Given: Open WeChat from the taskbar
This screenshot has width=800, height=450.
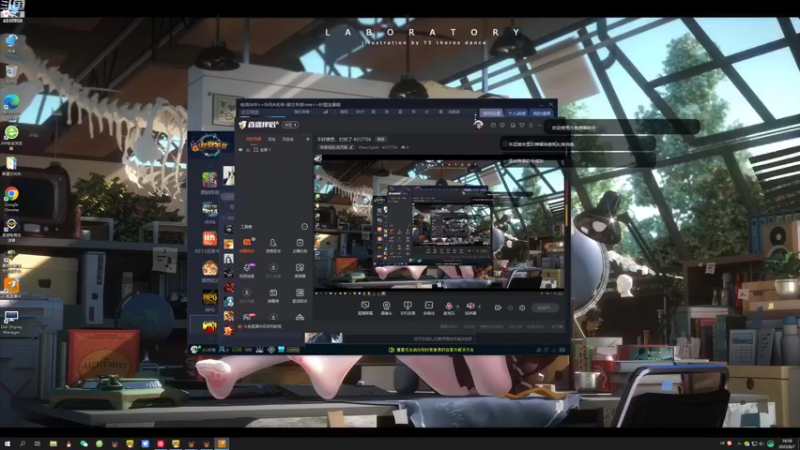Looking at the screenshot, I should click(84, 443).
